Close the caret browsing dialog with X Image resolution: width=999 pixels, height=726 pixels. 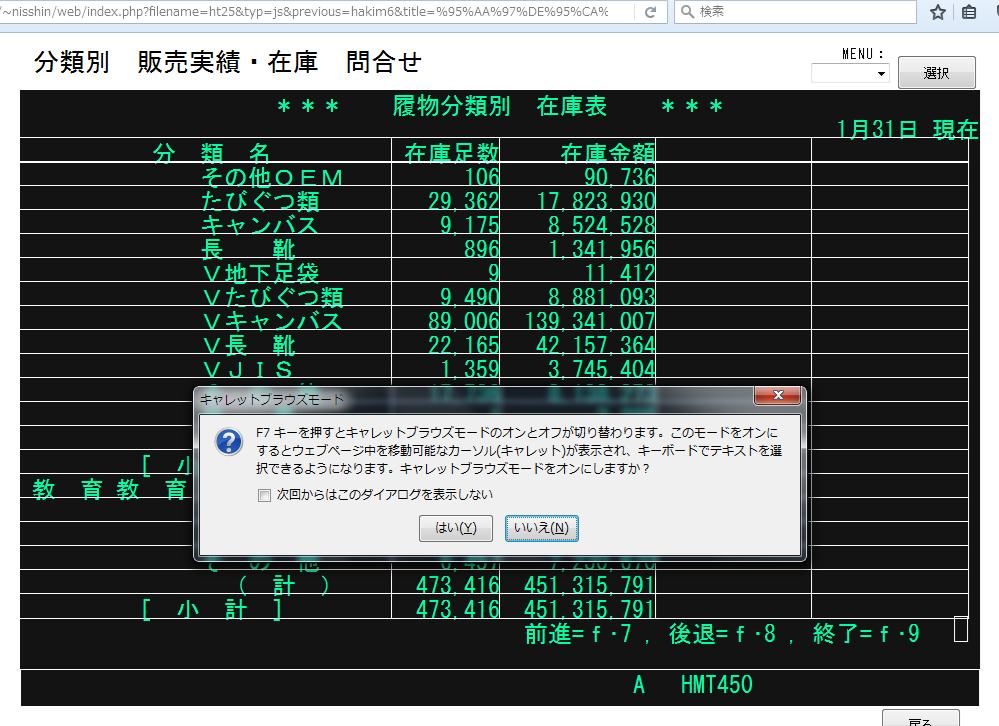[x=777, y=398]
